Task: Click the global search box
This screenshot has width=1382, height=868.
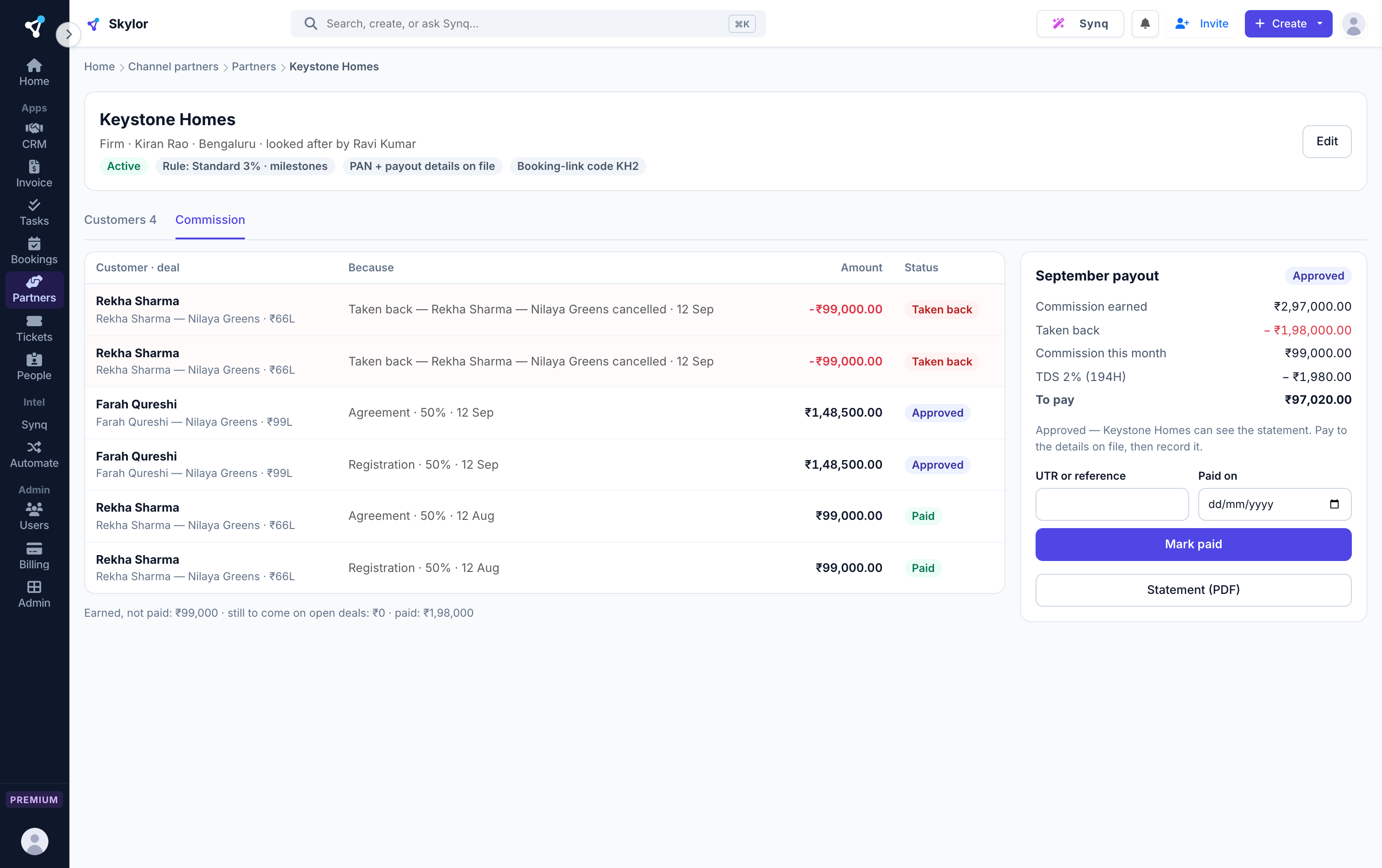Action: coord(527,23)
